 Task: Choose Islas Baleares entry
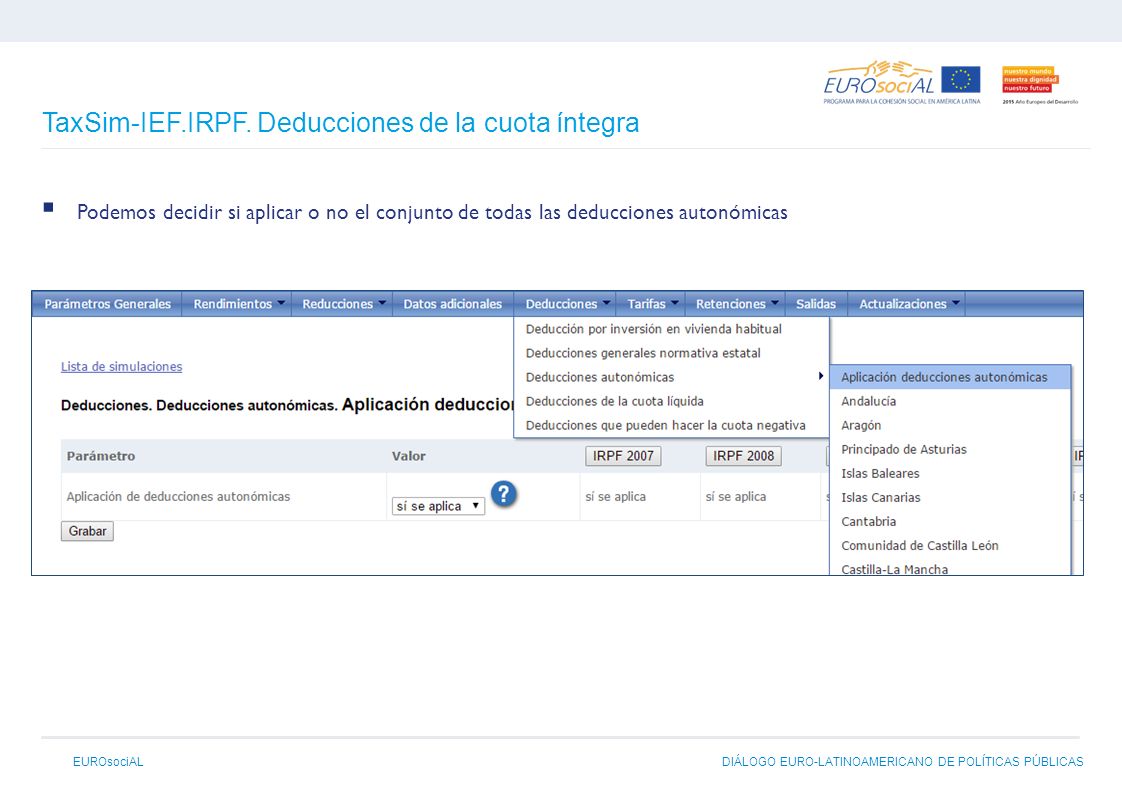[950, 474]
